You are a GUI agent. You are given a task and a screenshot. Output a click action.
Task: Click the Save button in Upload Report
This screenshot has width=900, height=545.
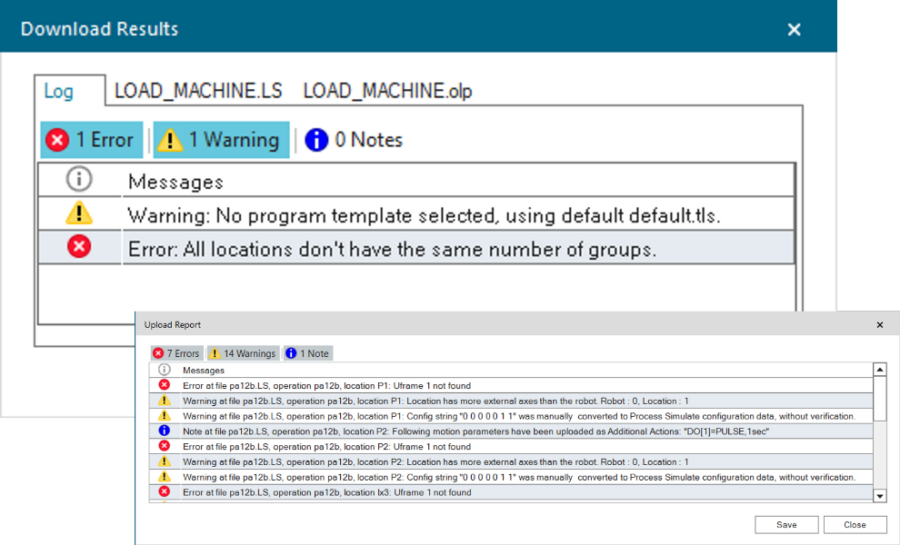786,524
